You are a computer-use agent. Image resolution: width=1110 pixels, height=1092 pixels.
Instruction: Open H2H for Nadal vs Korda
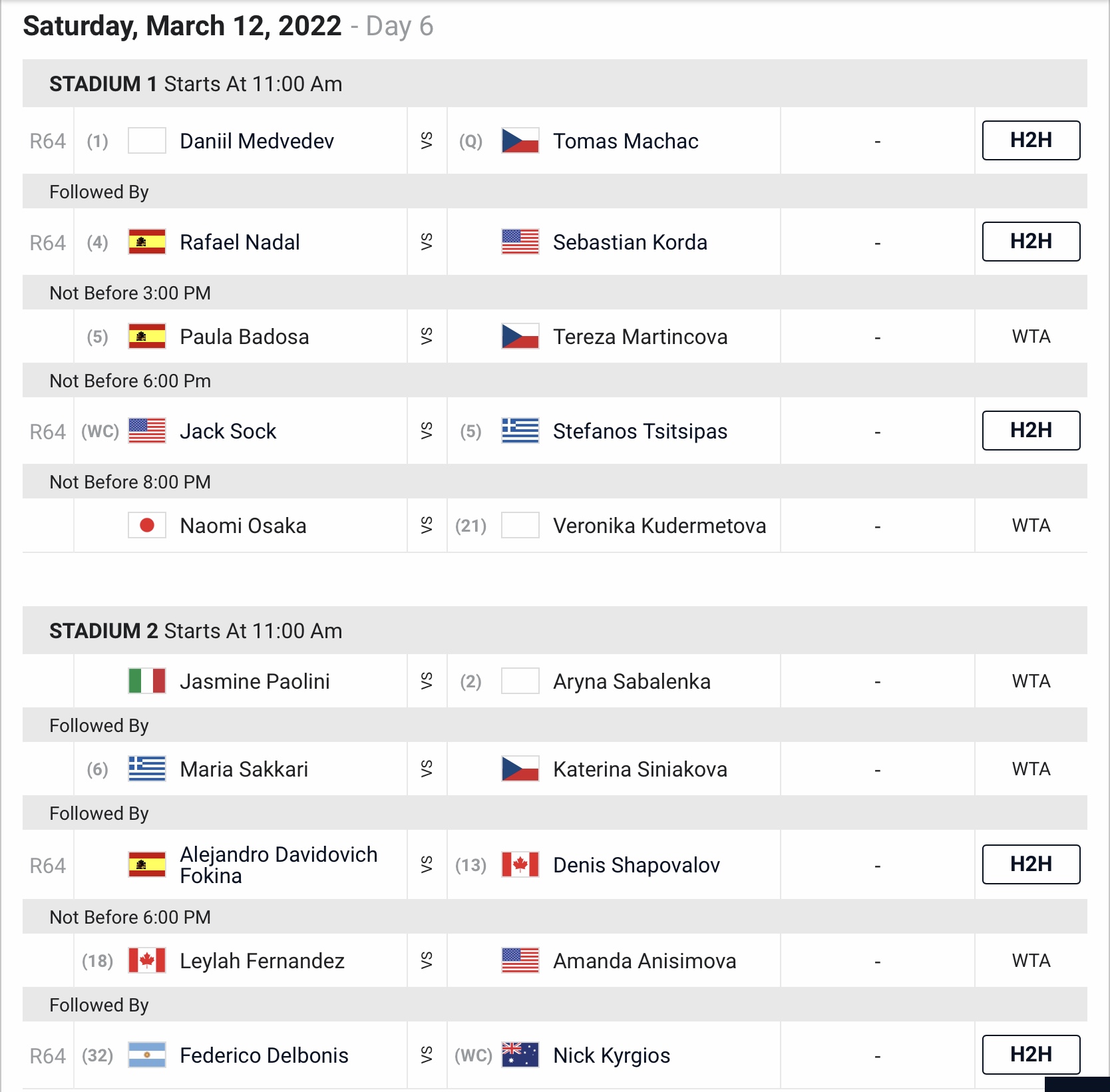pos(1031,242)
